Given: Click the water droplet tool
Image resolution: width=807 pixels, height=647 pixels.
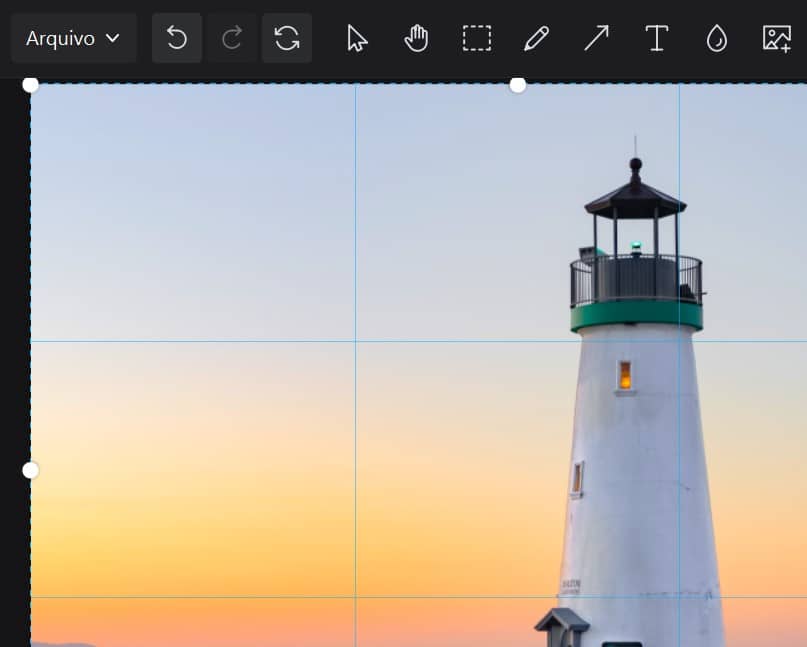Looking at the screenshot, I should (x=717, y=38).
